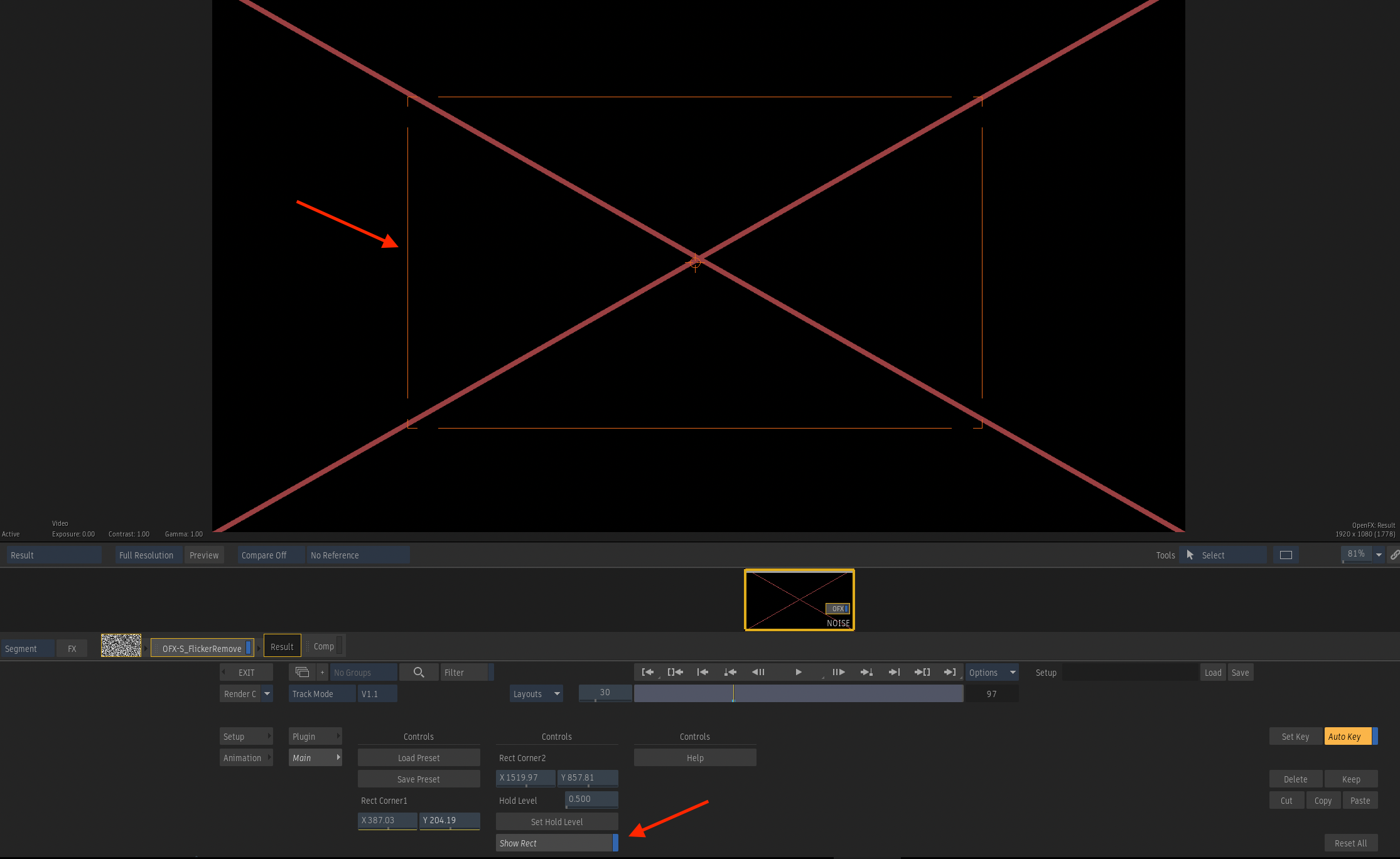The height and width of the screenshot is (859, 1400).
Task: Toggle the OFX-S_FlickerRemove effect on/off
Action: 249,648
